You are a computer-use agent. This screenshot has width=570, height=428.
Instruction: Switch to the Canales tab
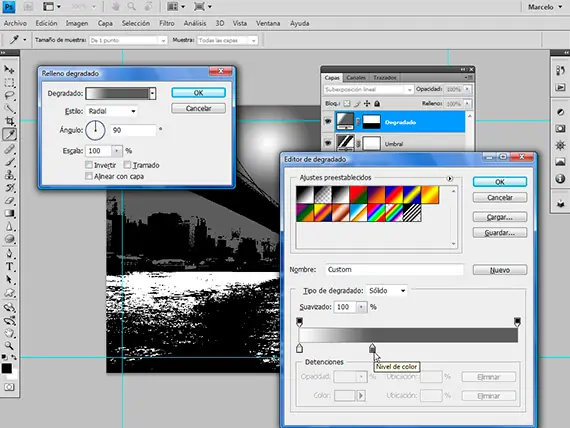(356, 77)
